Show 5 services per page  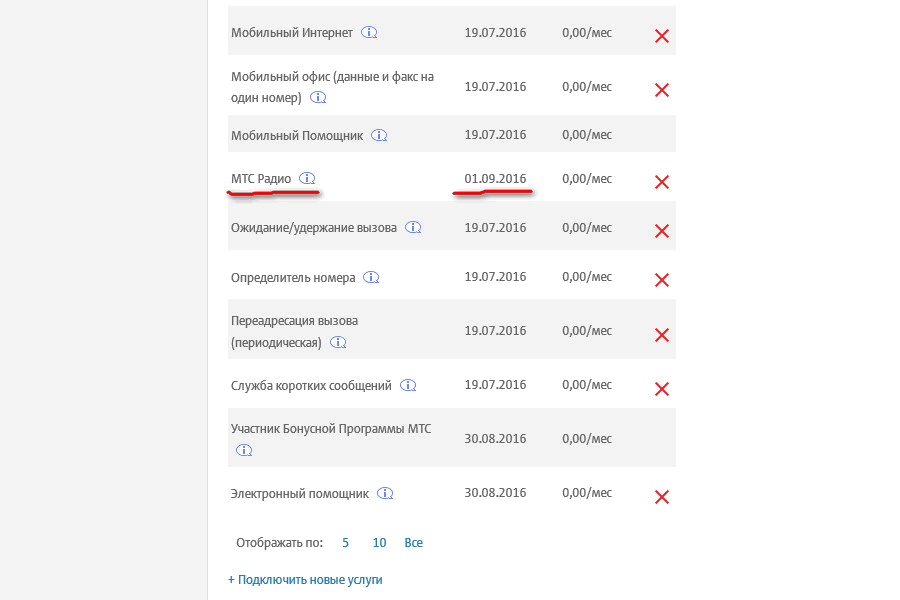346,543
